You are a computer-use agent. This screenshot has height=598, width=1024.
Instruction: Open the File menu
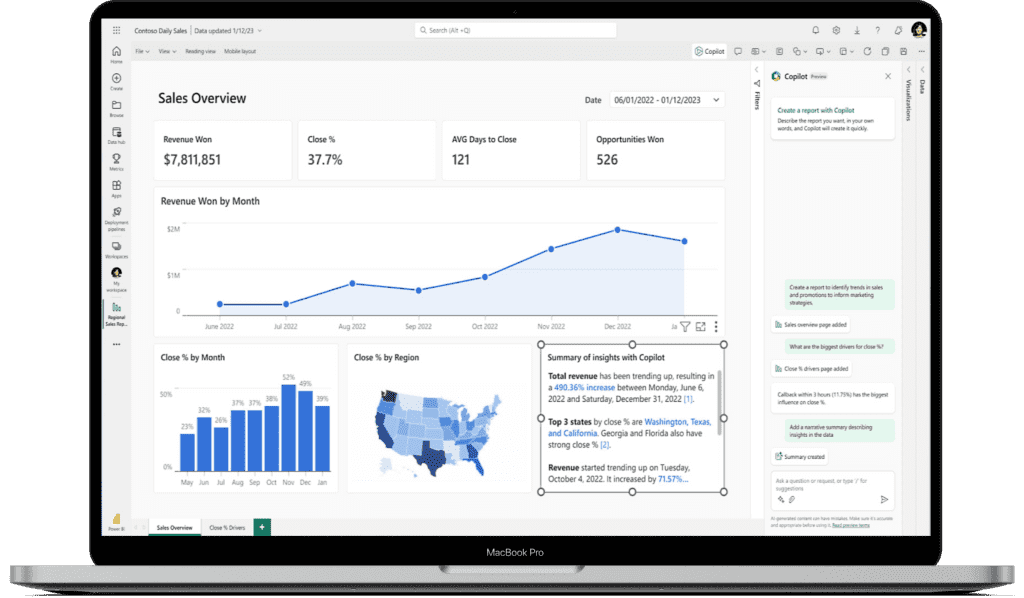click(x=142, y=51)
